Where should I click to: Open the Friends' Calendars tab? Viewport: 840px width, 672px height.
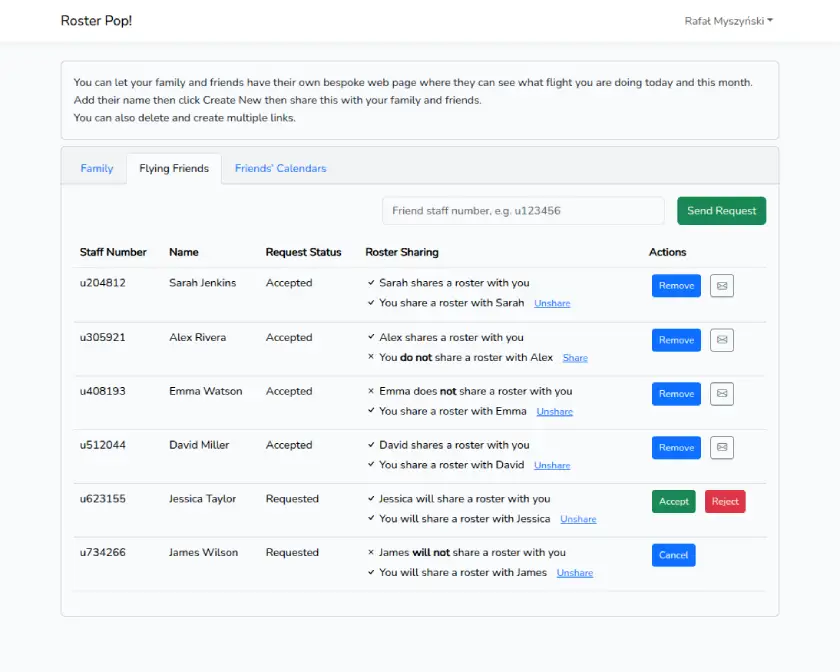[x=280, y=168]
